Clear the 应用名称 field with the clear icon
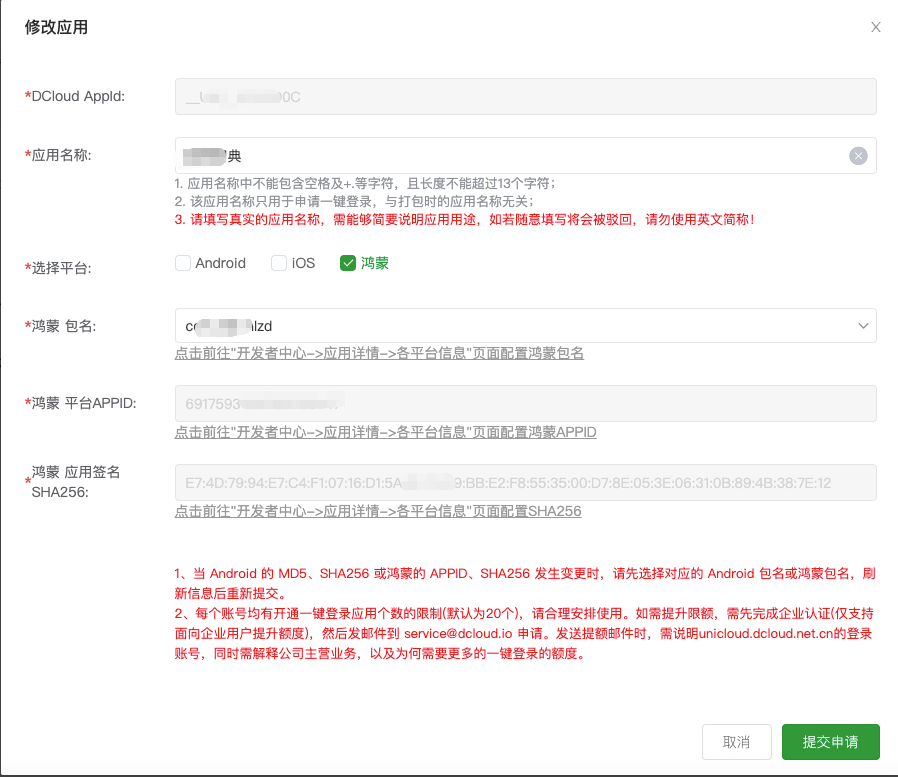Screen dimensions: 898x777 857,155
